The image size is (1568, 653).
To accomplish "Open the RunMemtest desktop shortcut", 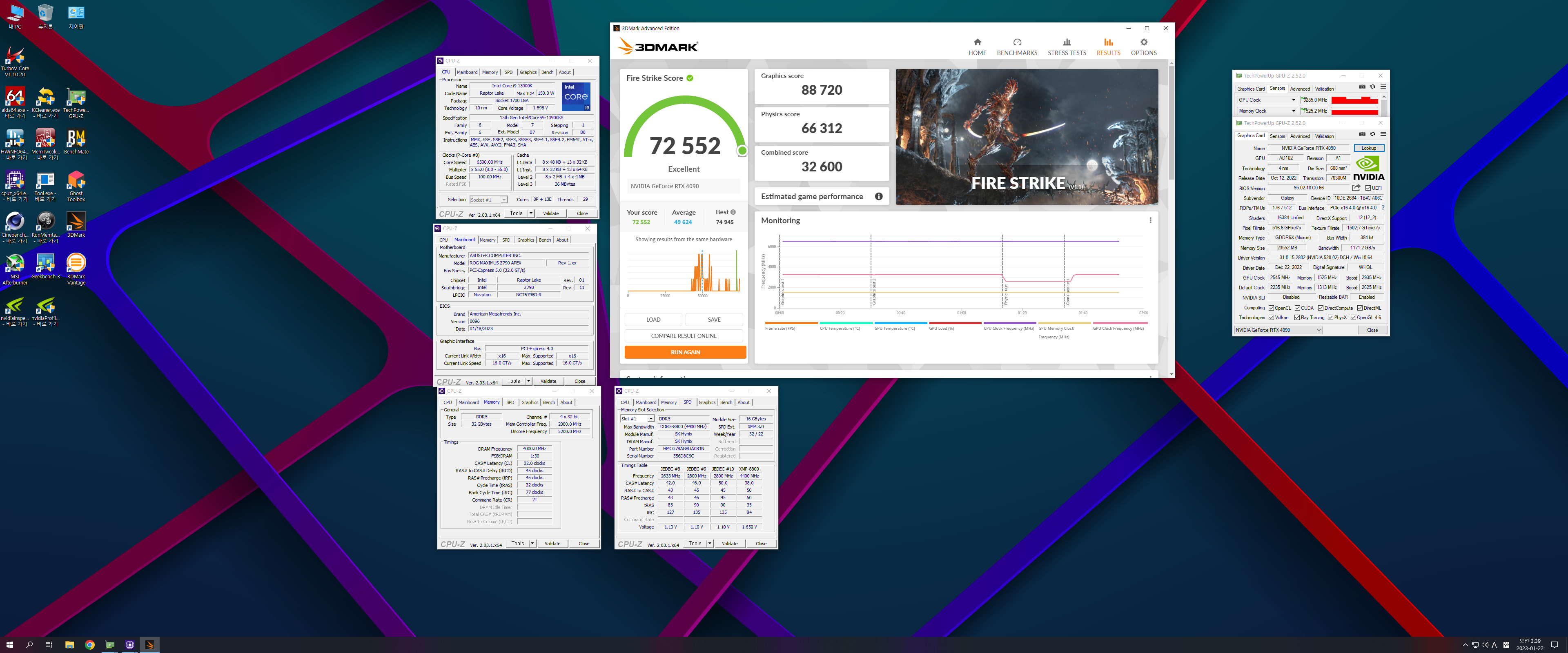I will pos(46,228).
